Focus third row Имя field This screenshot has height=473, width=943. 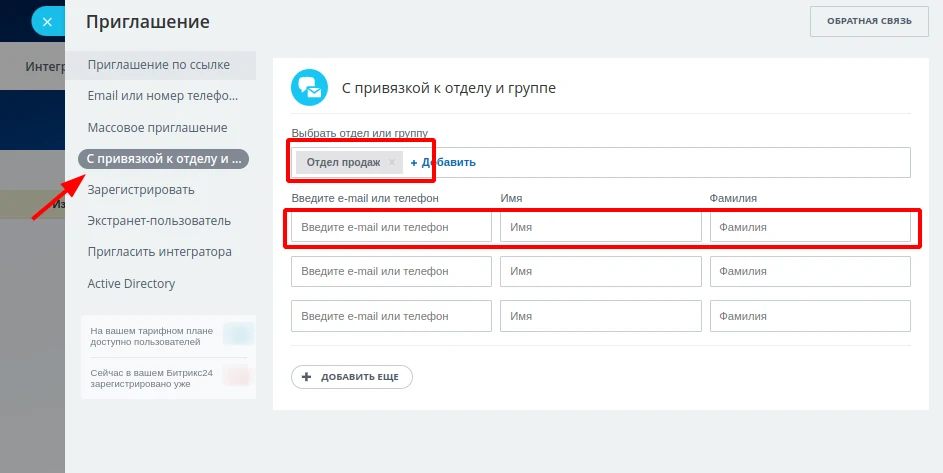click(x=601, y=316)
